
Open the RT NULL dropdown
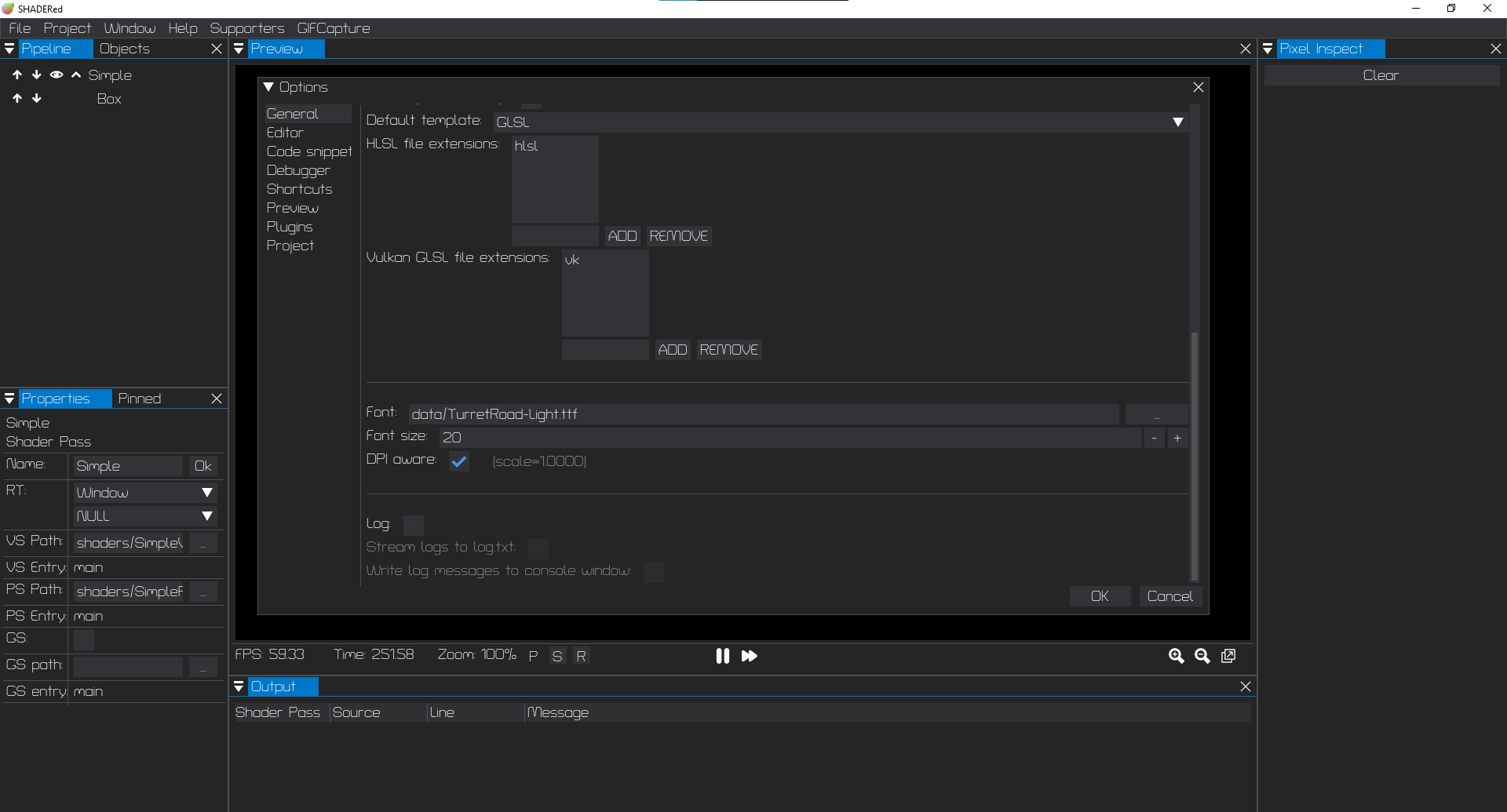145,516
